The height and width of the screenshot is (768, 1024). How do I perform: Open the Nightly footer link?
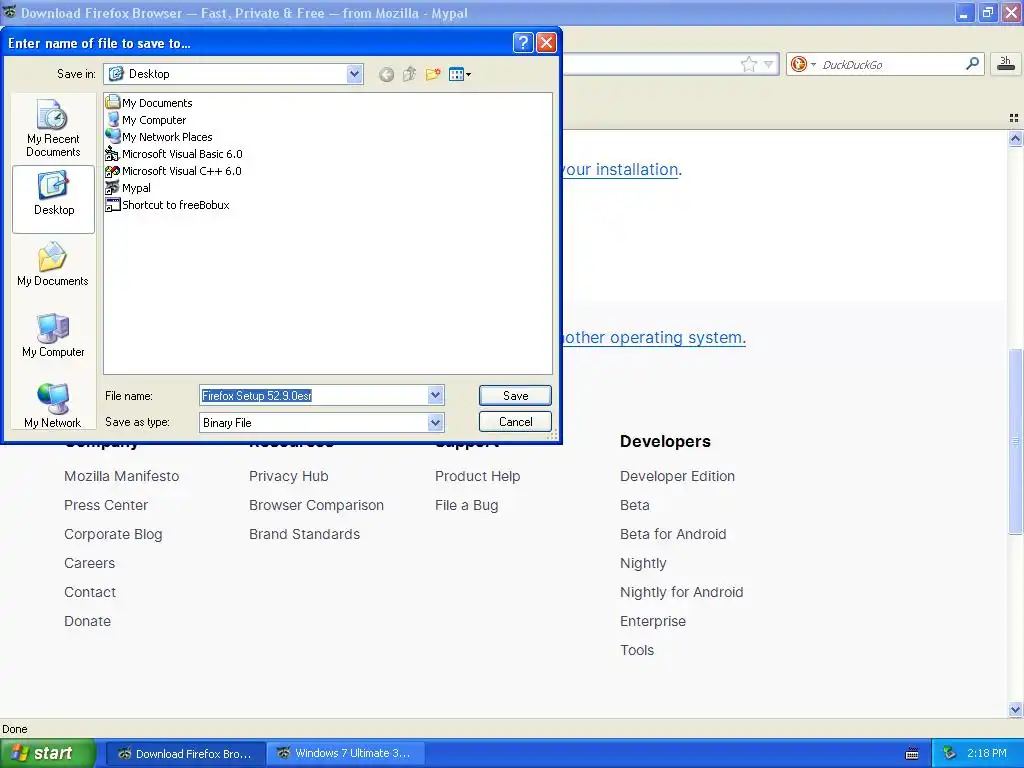coord(643,563)
